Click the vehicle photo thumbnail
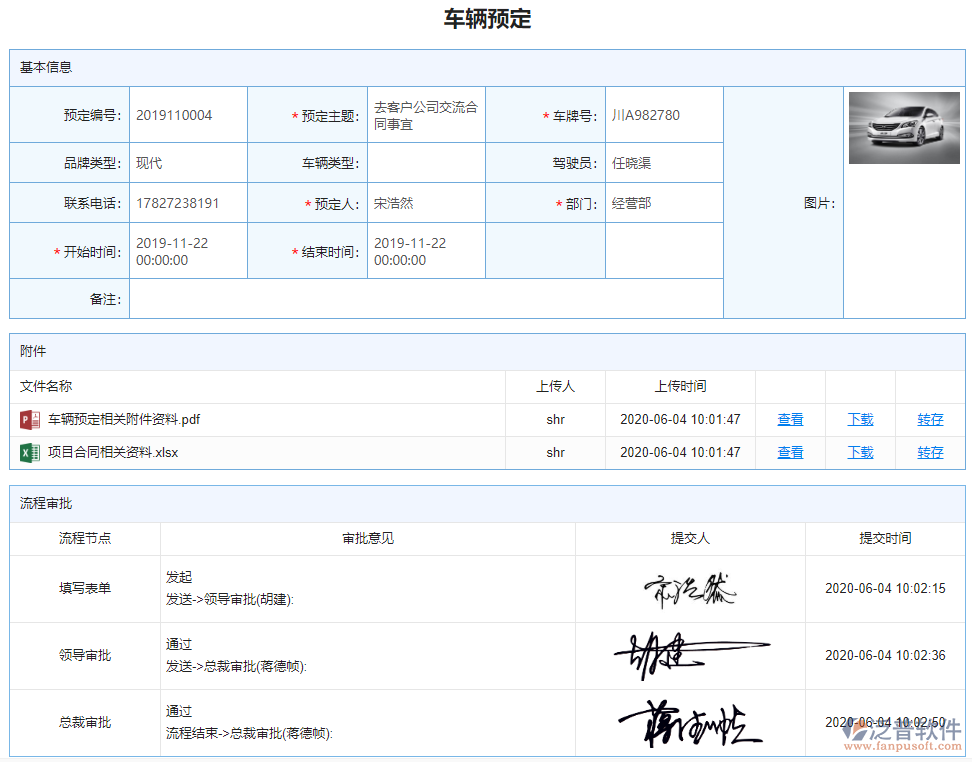The height and width of the screenshot is (762, 972). pos(903,127)
